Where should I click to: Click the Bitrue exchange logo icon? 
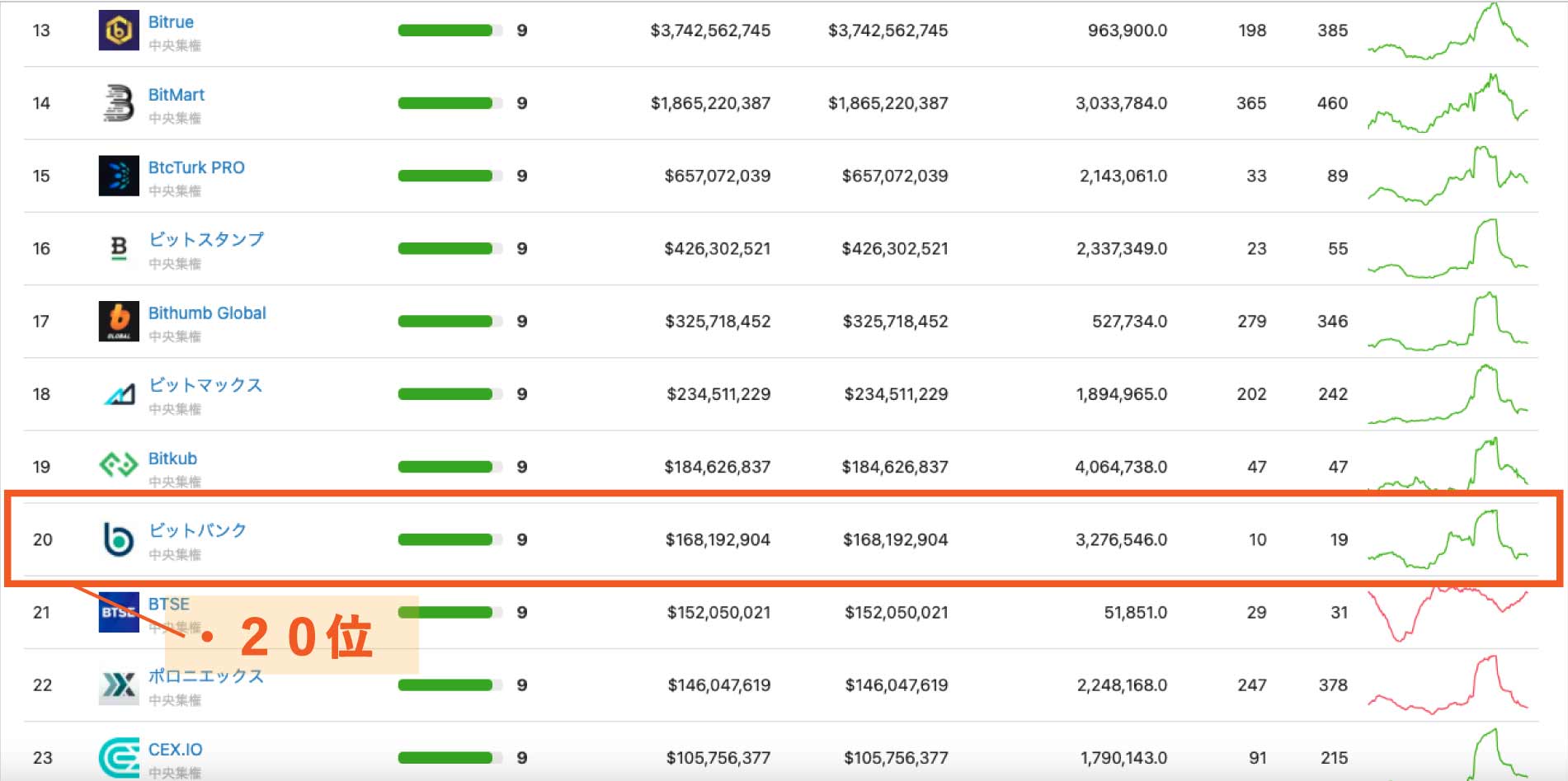point(119,31)
